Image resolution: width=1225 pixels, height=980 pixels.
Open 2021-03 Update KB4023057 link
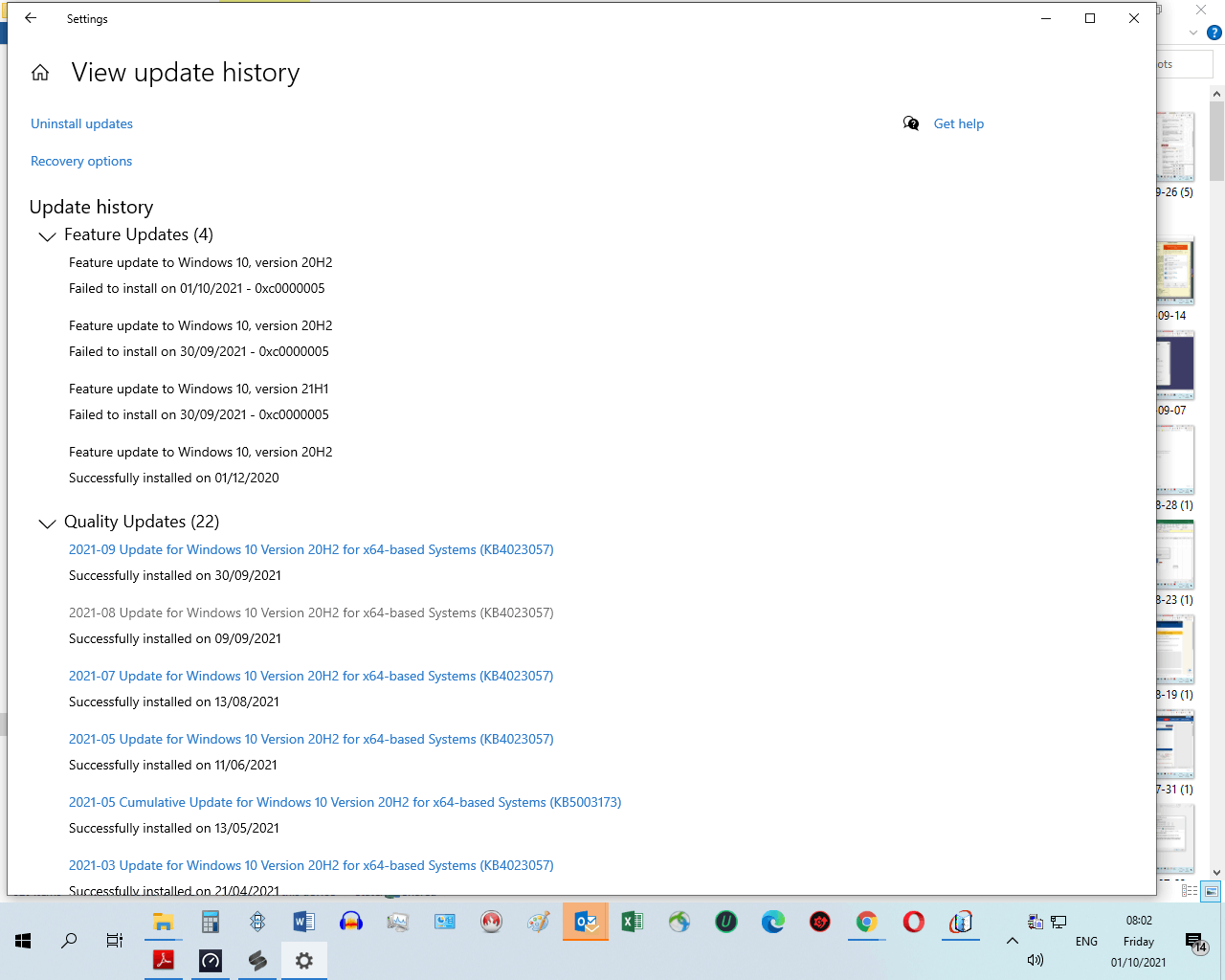pyautogui.click(x=311, y=865)
